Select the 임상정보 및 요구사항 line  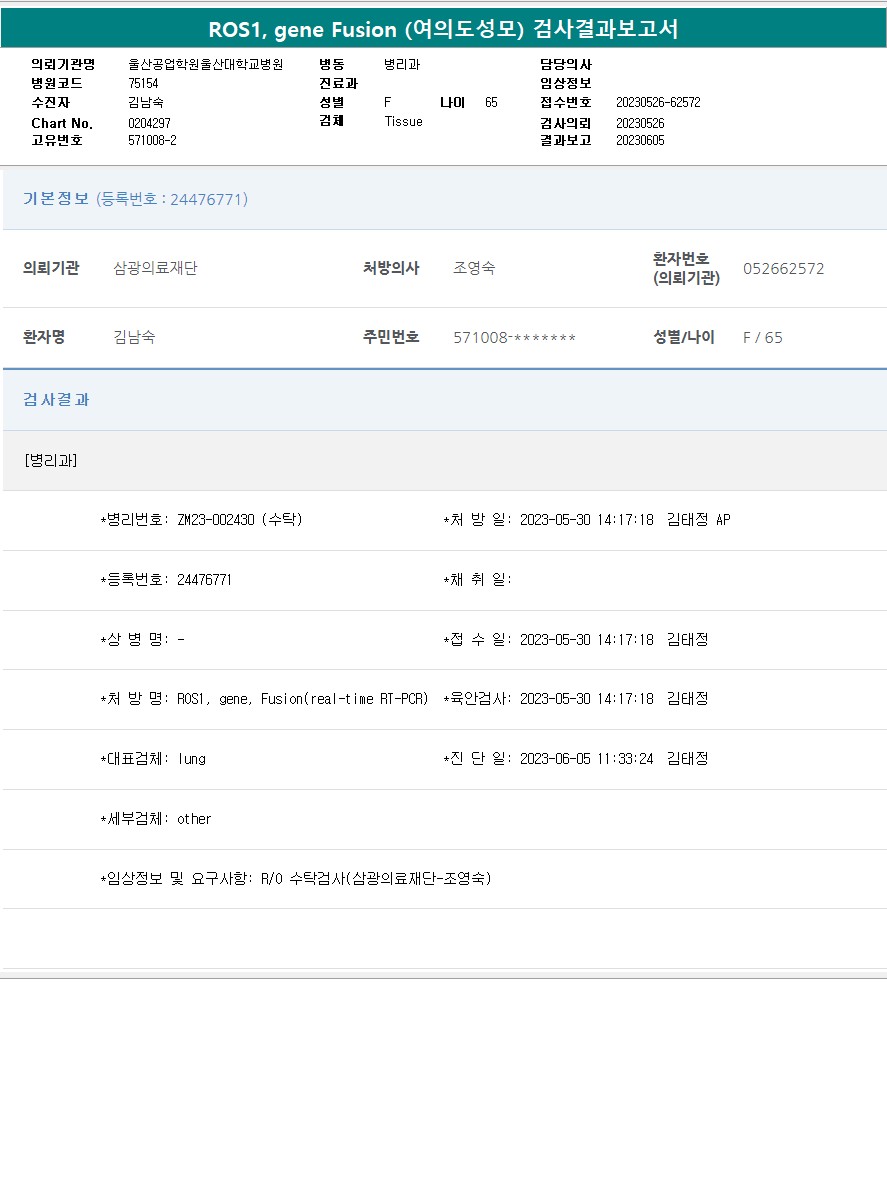295,879
